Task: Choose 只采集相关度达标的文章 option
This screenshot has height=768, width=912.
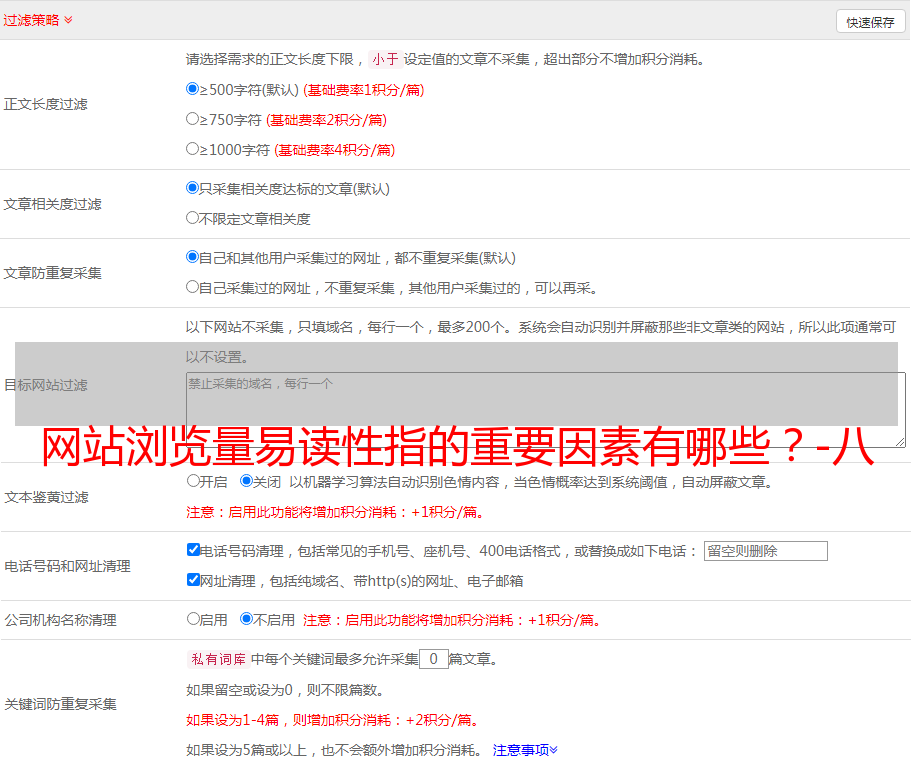Action: 193,188
